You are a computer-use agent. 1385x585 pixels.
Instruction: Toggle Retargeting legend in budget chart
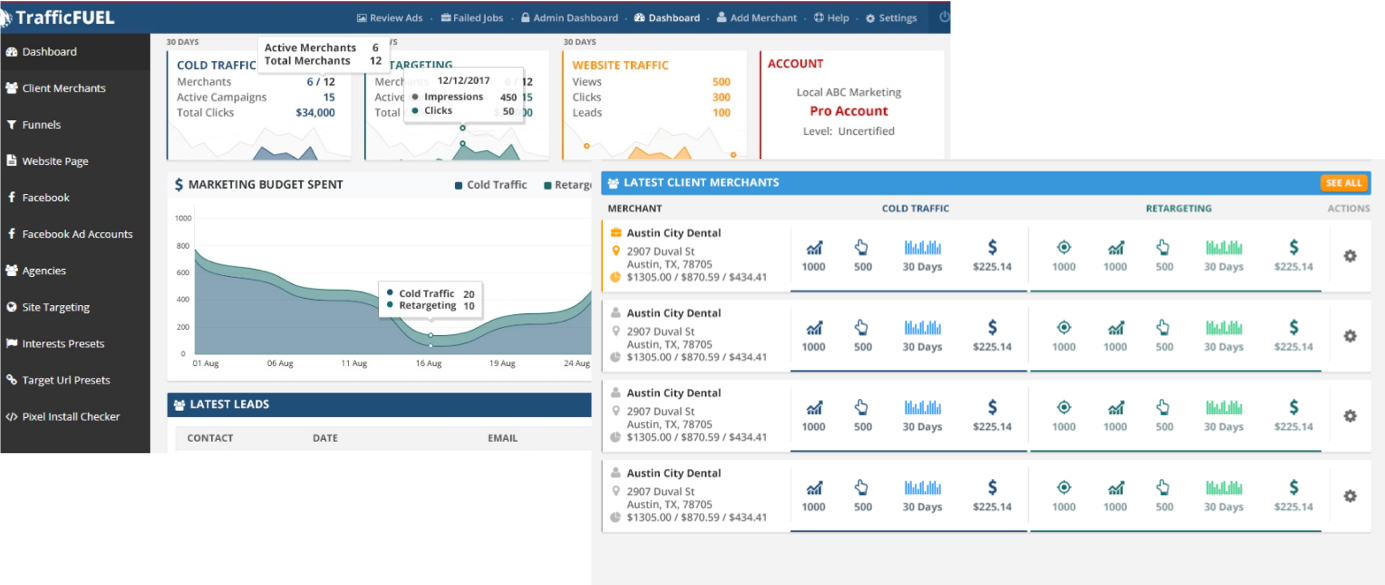pos(566,185)
